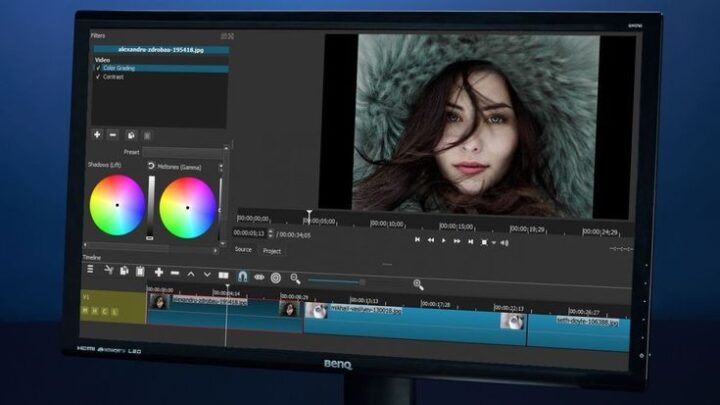Click the timeline lift up-arrow icon
Viewport: 720px width, 405px height.
point(191,273)
